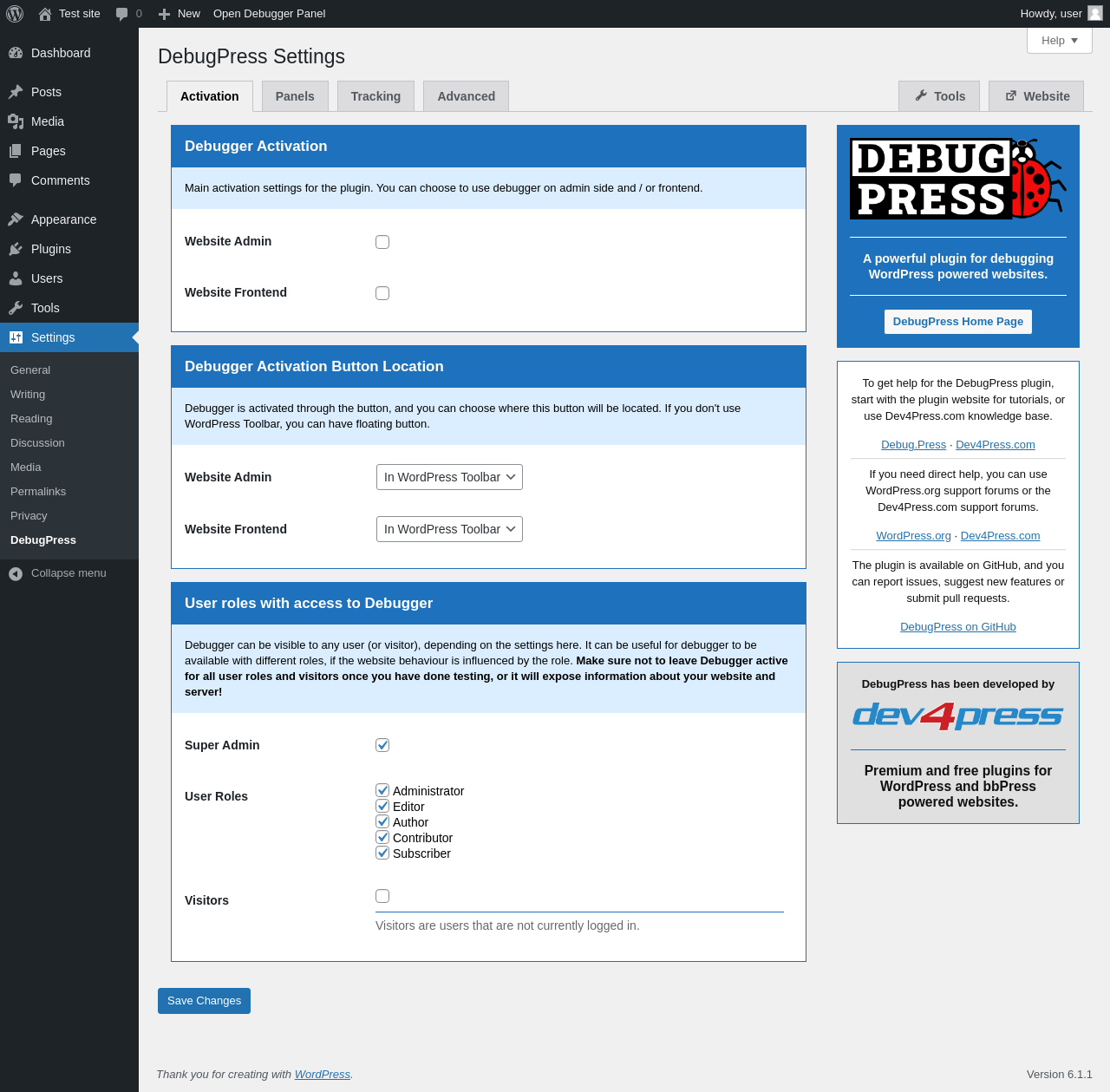Viewport: 1110px width, 1092px height.
Task: Click the WordPress logo in admin bar
Action: [15, 14]
